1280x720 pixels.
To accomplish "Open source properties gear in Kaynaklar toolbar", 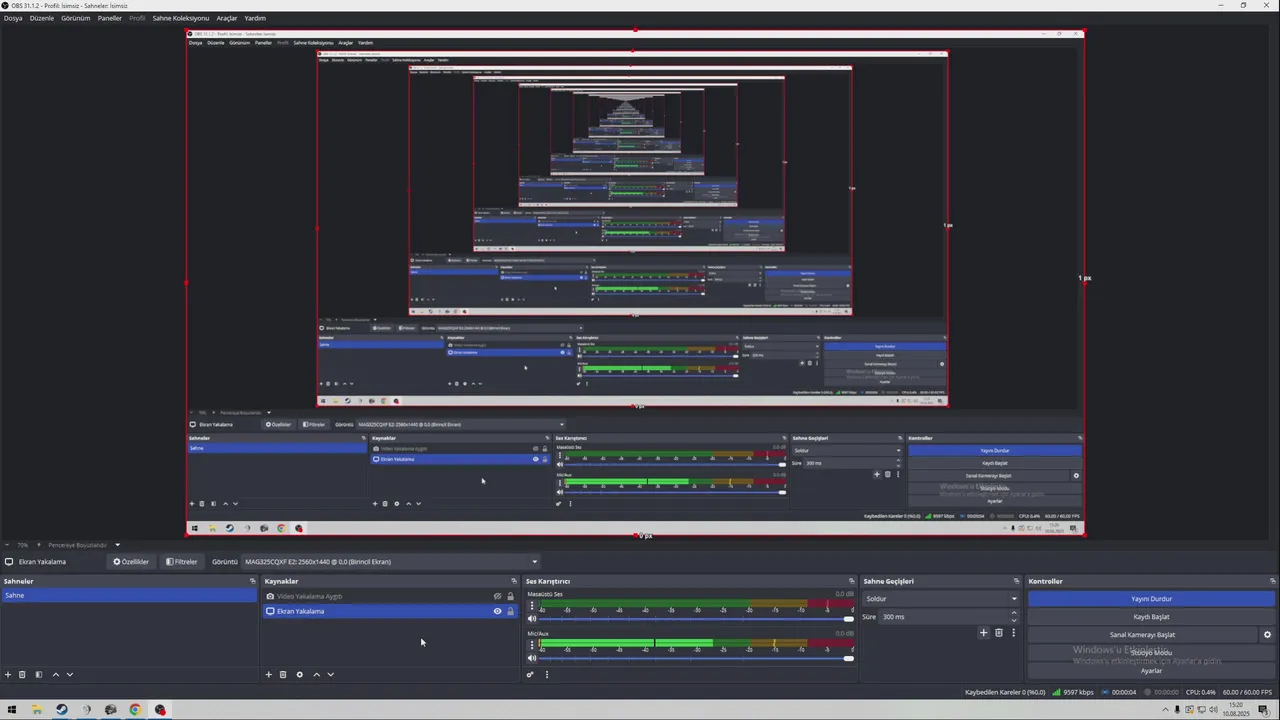I will click(x=299, y=675).
